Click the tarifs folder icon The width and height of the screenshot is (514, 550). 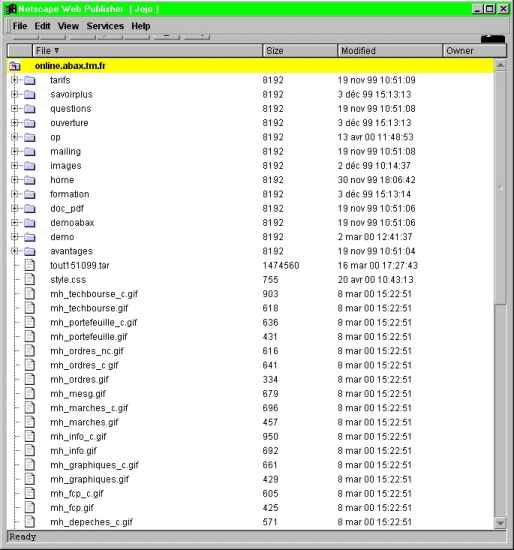pyautogui.click(x=30, y=80)
